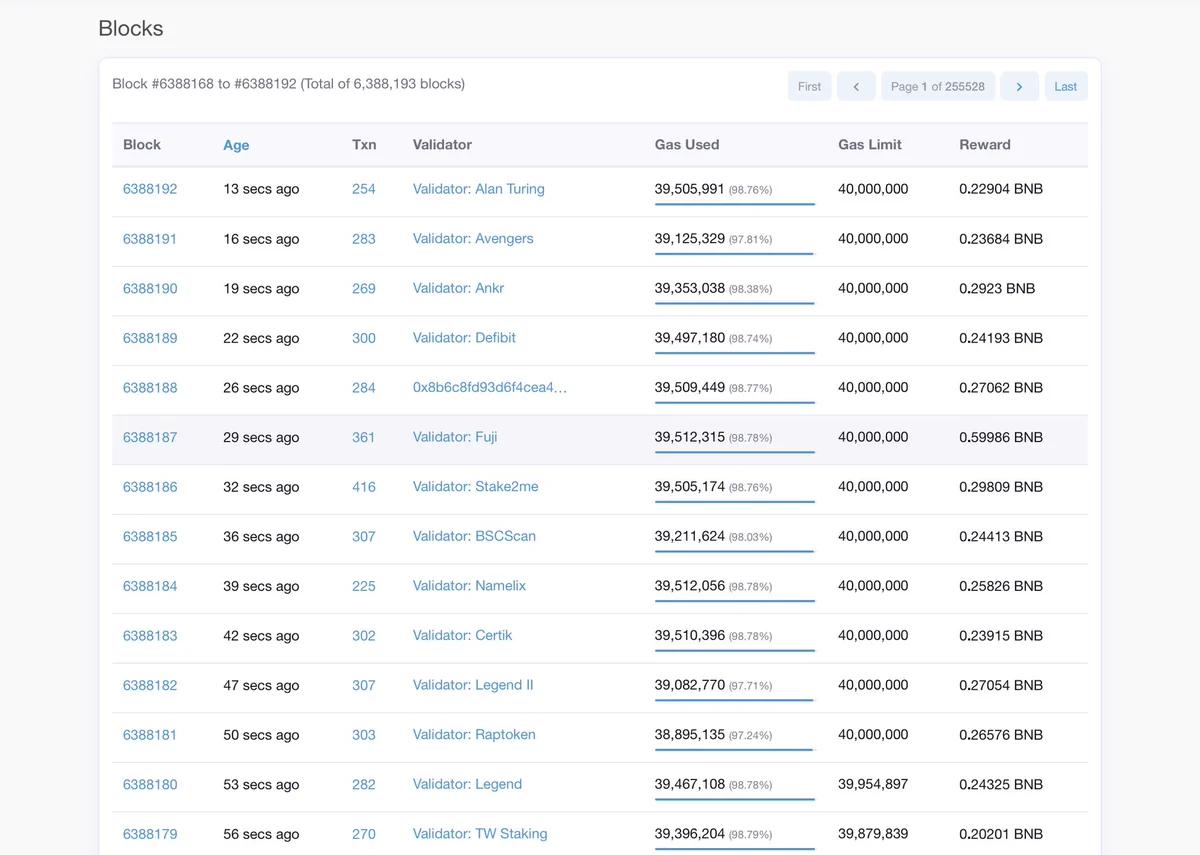Viewport: 1200px width, 855px height.
Task: View the 300 transactions link
Action: (364, 338)
